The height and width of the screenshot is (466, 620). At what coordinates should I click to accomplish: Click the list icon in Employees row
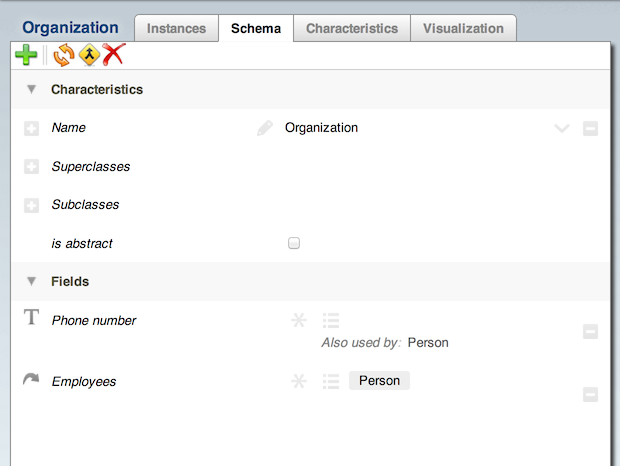[331, 381]
